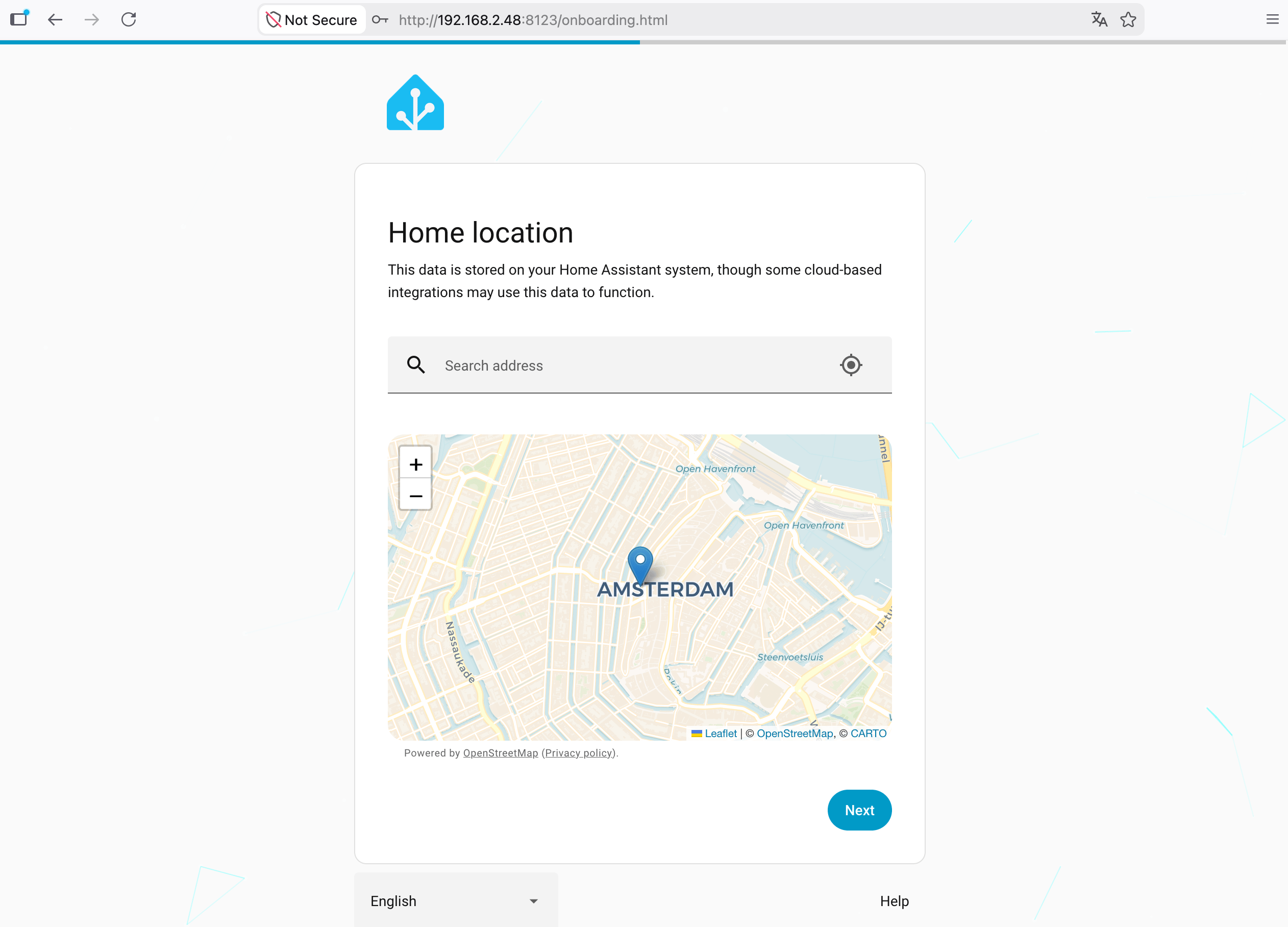The width and height of the screenshot is (1288, 927).
Task: Zoom in on the map
Action: (416, 465)
